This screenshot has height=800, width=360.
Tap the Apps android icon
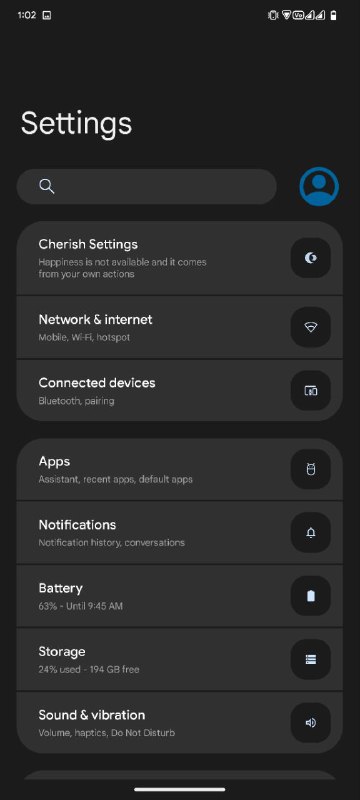pyautogui.click(x=311, y=469)
